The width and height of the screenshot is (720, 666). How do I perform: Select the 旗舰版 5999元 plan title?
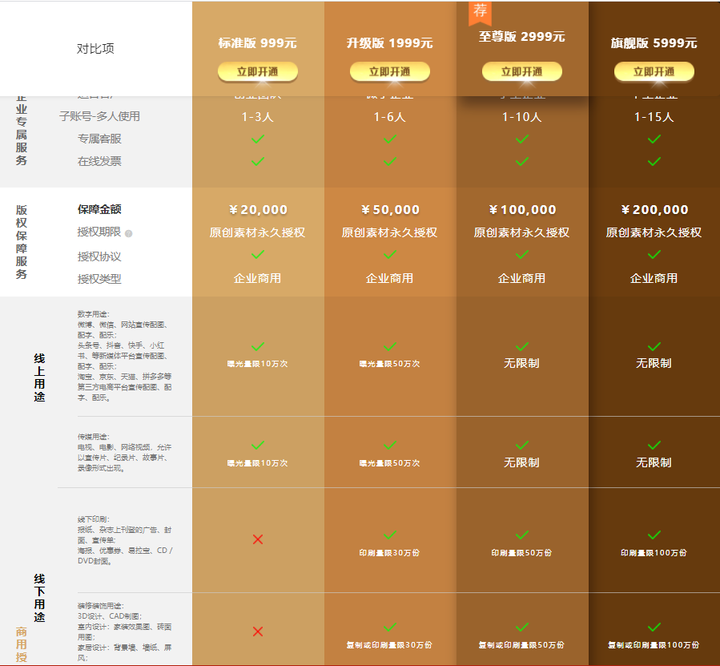(654, 43)
